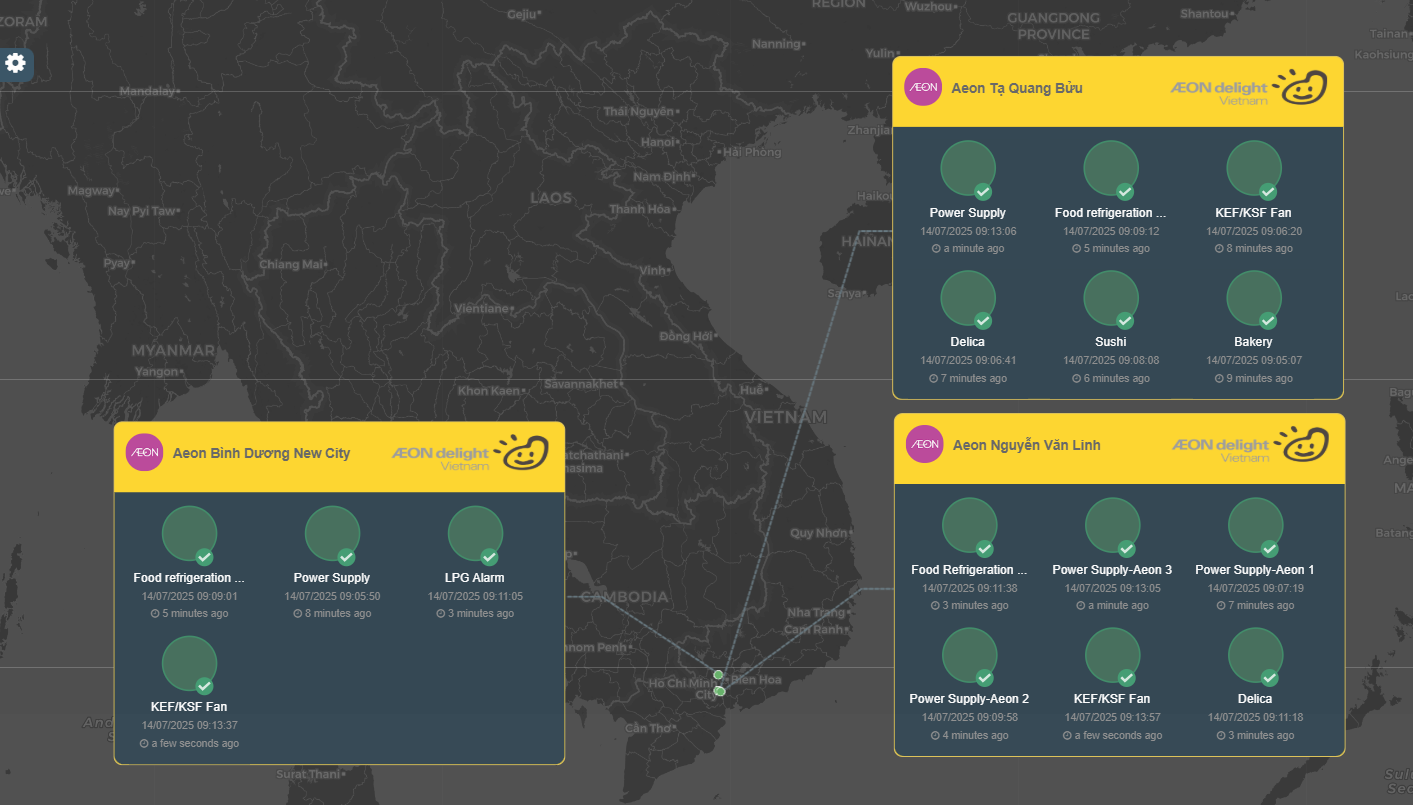Open KEF/KSF Fan status circle in Tạ Quang Bửu
This screenshot has width=1413, height=805.
click(1254, 168)
